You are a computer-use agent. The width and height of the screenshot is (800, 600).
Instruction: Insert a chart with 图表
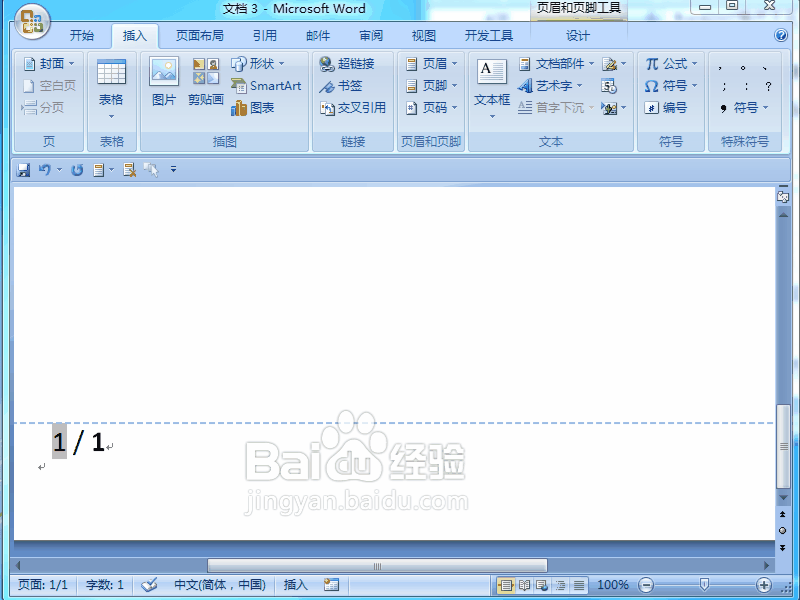tap(253, 108)
